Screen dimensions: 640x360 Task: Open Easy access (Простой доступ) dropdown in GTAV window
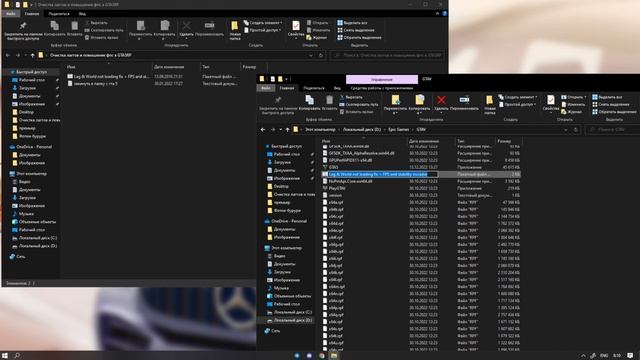coord(516,104)
